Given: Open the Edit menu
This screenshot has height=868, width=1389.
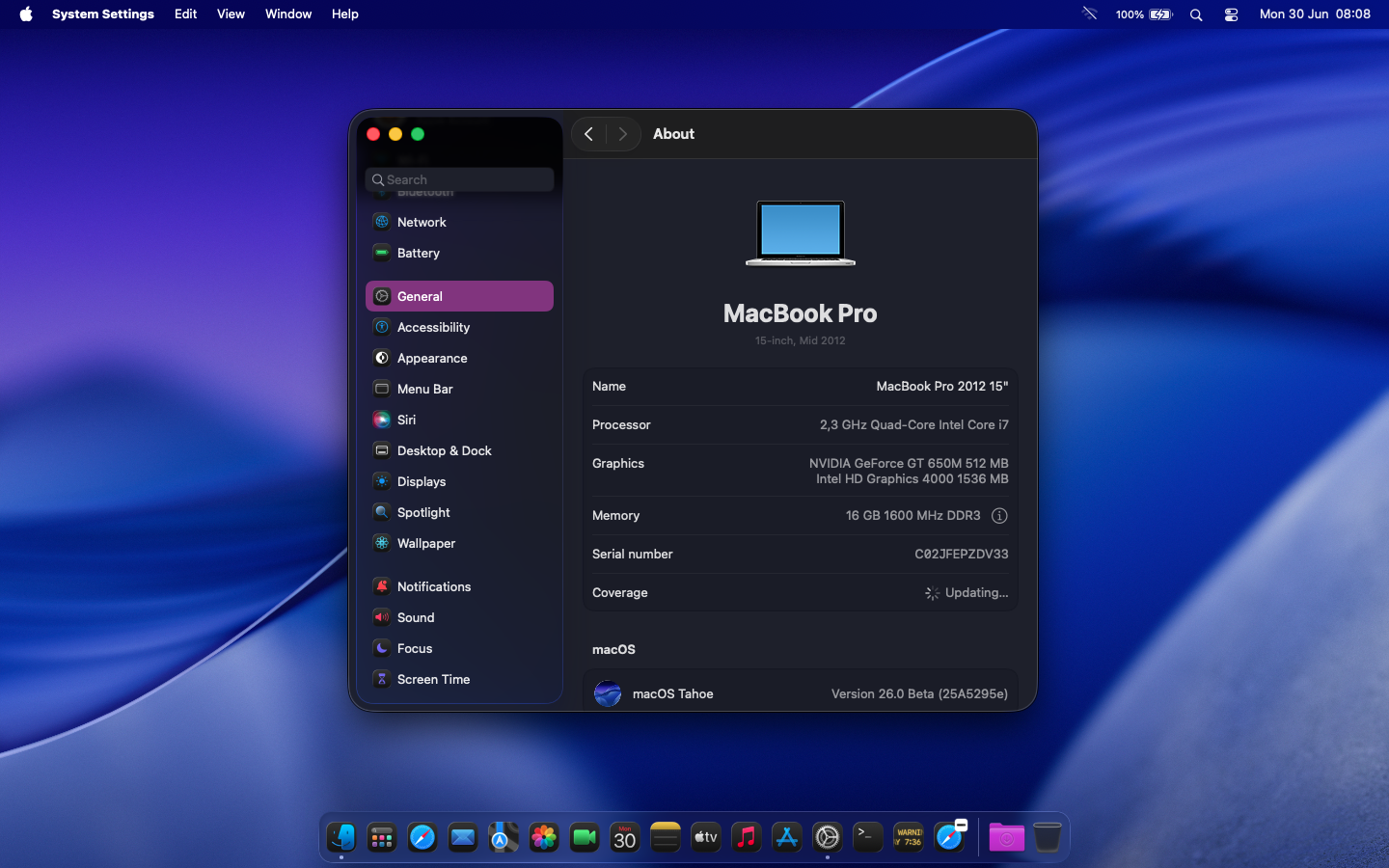Looking at the screenshot, I should tap(186, 14).
